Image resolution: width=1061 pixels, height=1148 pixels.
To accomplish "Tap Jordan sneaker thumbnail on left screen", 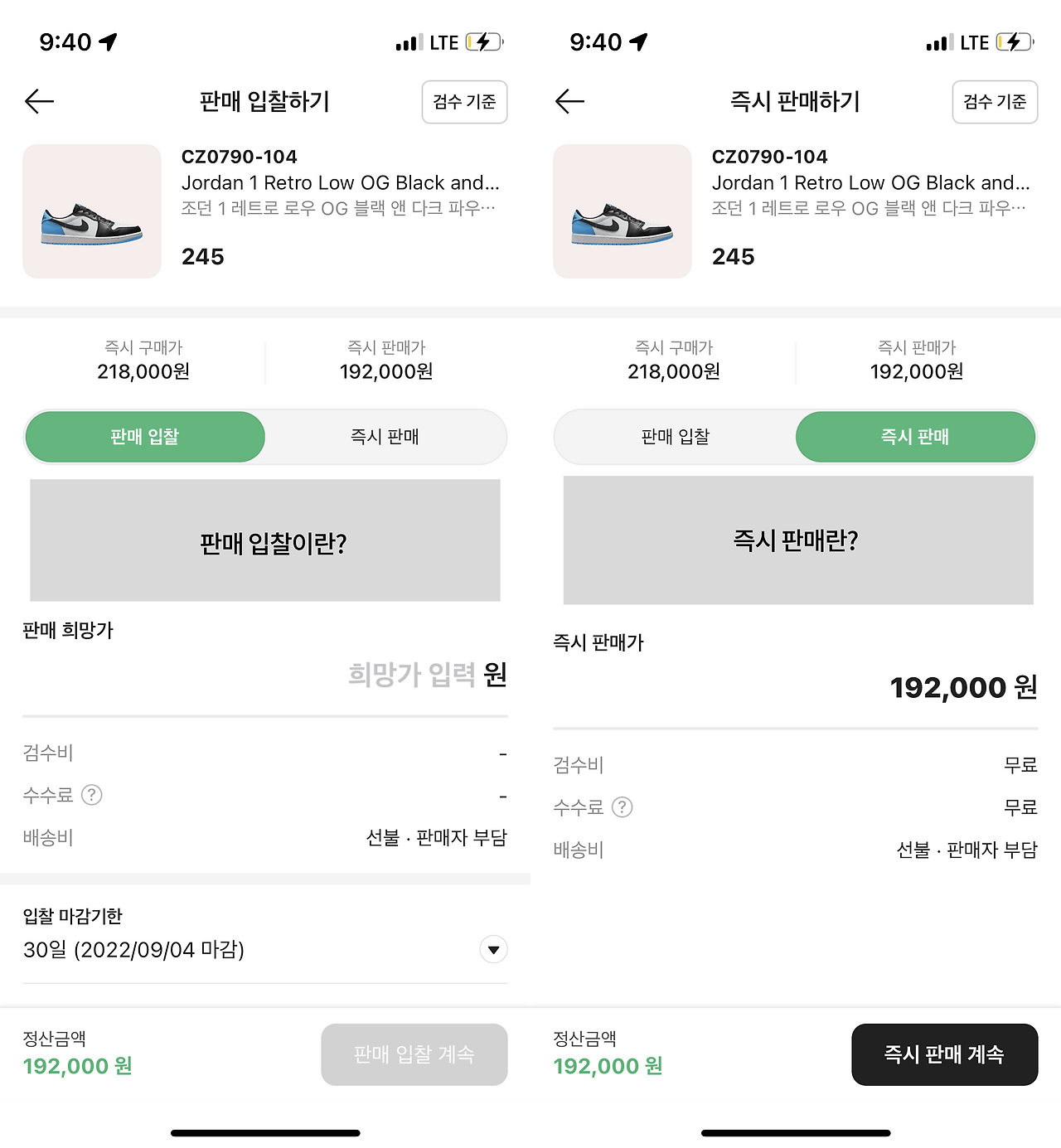I will pos(92,211).
